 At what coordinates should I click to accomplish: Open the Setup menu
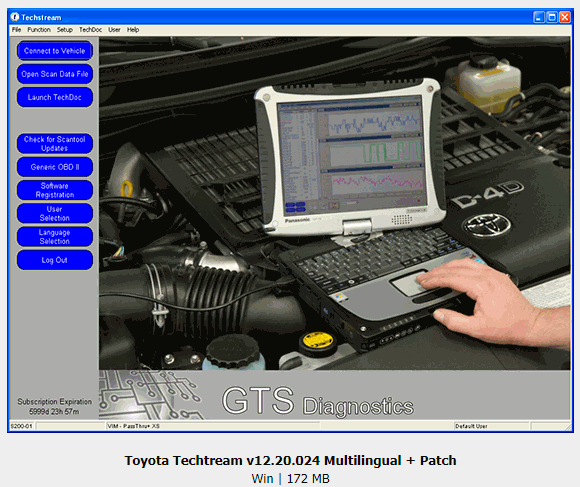coord(64,30)
